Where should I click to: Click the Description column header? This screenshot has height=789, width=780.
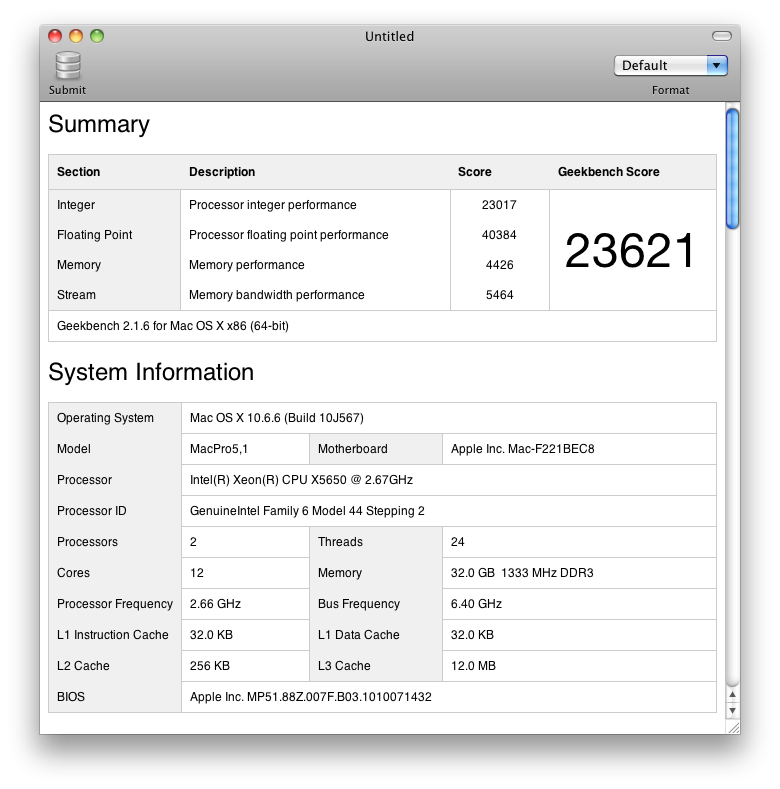pos(222,172)
